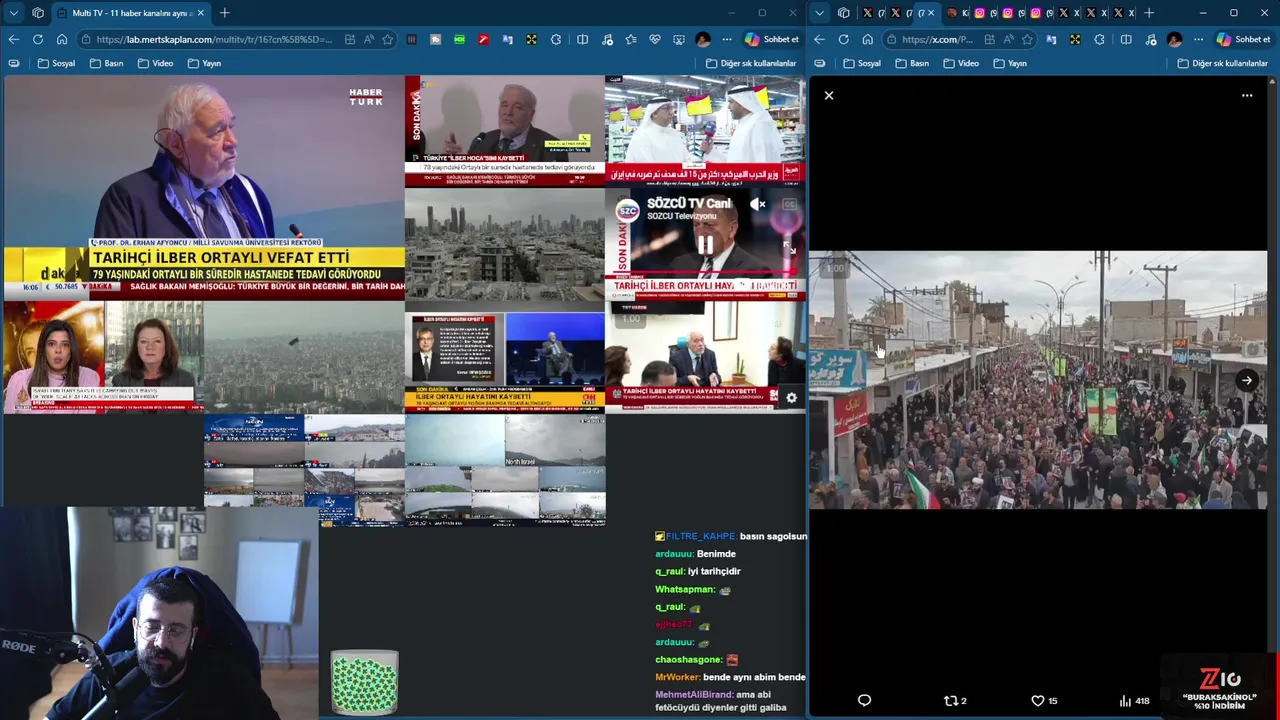
Task: Add Multi TV page to favorites
Action: click(x=388, y=39)
